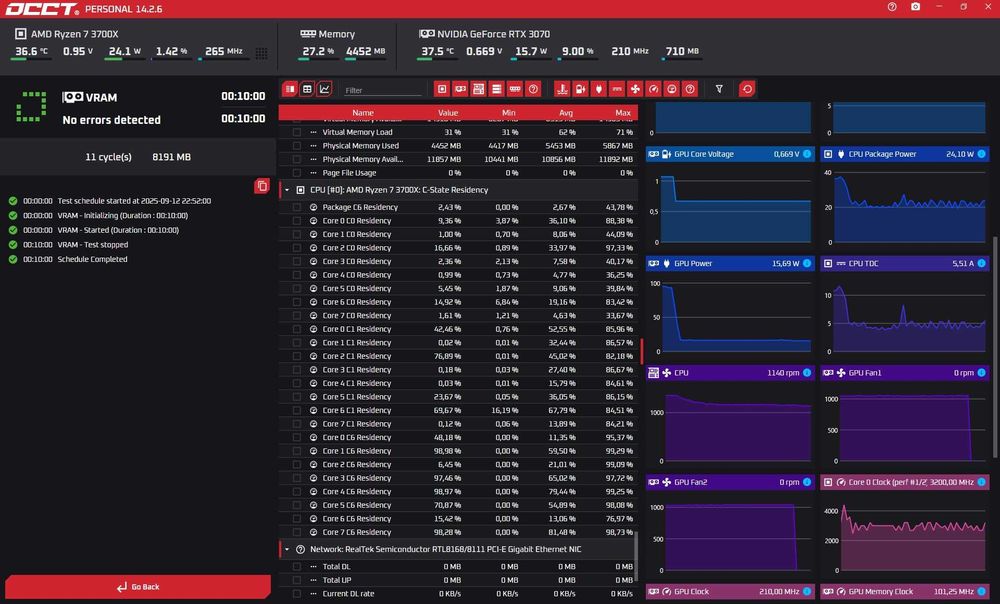
Task: Click the blue dot on GPU Power graph
Action: pyautogui.click(x=807, y=263)
